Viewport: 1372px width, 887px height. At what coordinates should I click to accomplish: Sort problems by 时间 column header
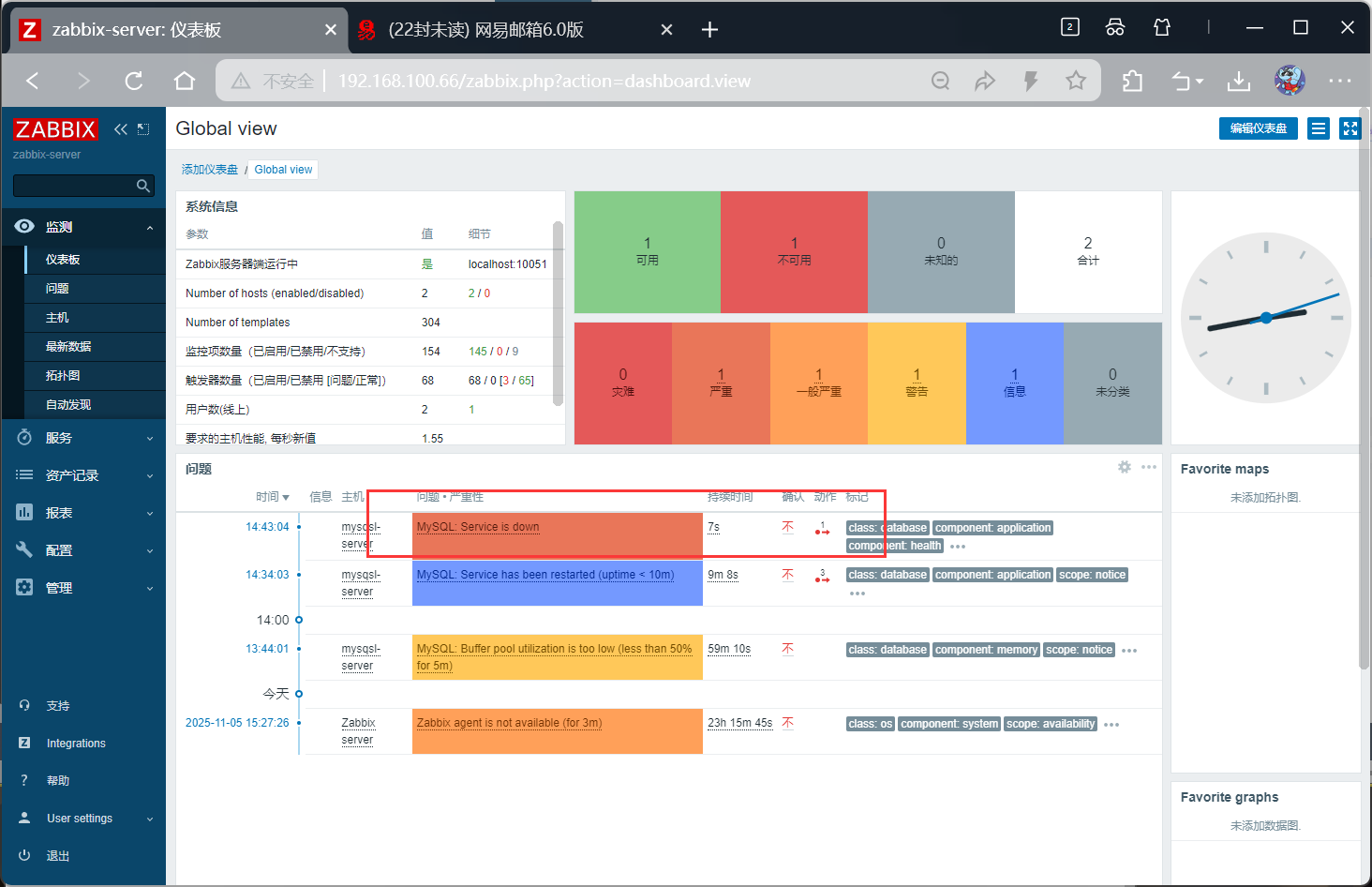point(272,497)
